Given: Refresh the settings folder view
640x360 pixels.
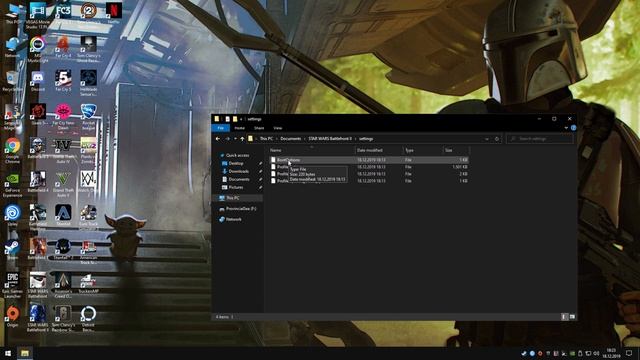Looking at the screenshot, I should (x=497, y=139).
